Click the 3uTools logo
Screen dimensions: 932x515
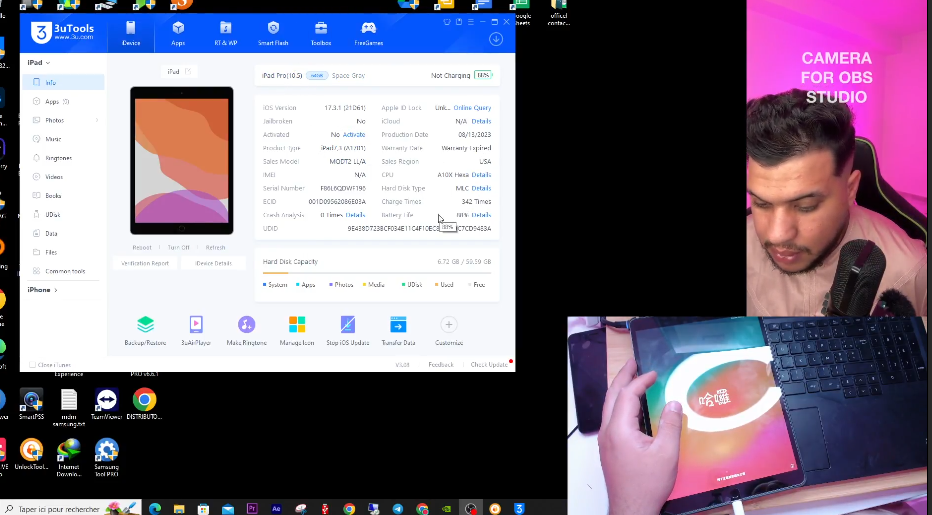pos(63,33)
